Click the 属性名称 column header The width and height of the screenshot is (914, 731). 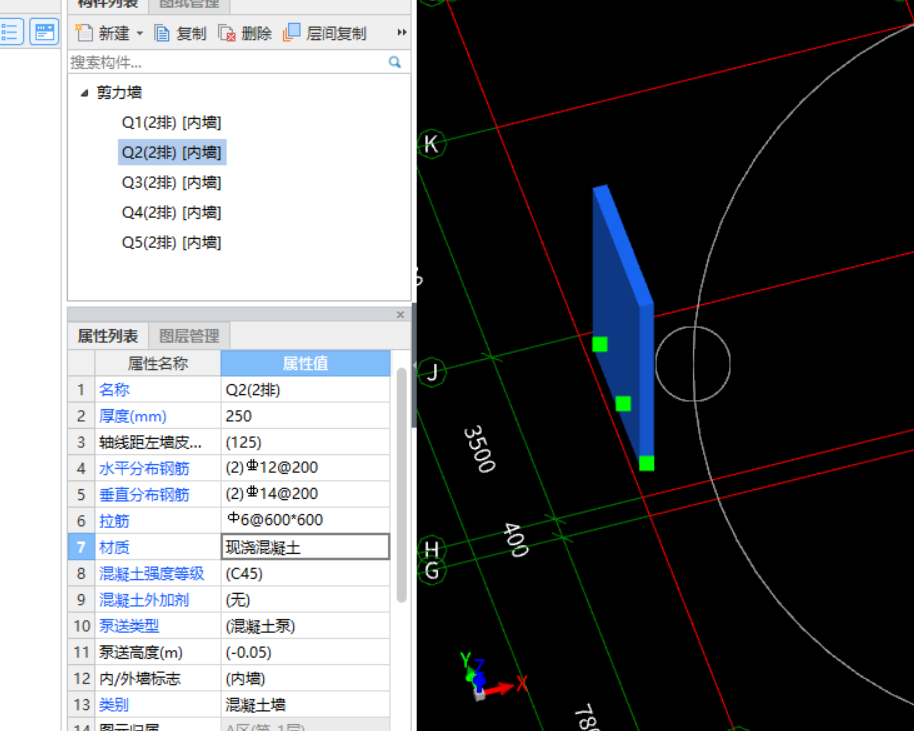click(157, 364)
